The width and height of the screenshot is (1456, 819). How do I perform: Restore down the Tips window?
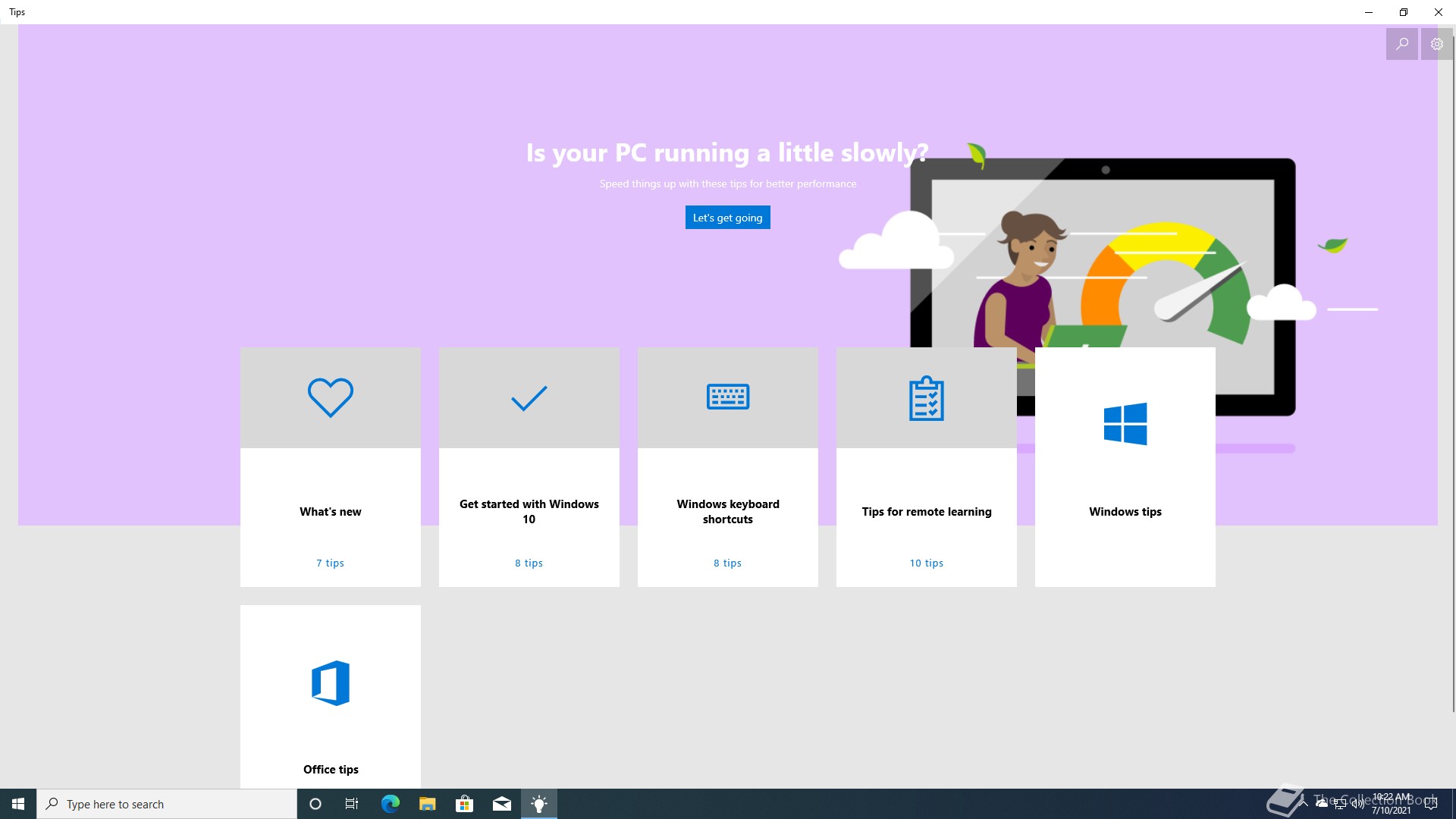click(1404, 12)
